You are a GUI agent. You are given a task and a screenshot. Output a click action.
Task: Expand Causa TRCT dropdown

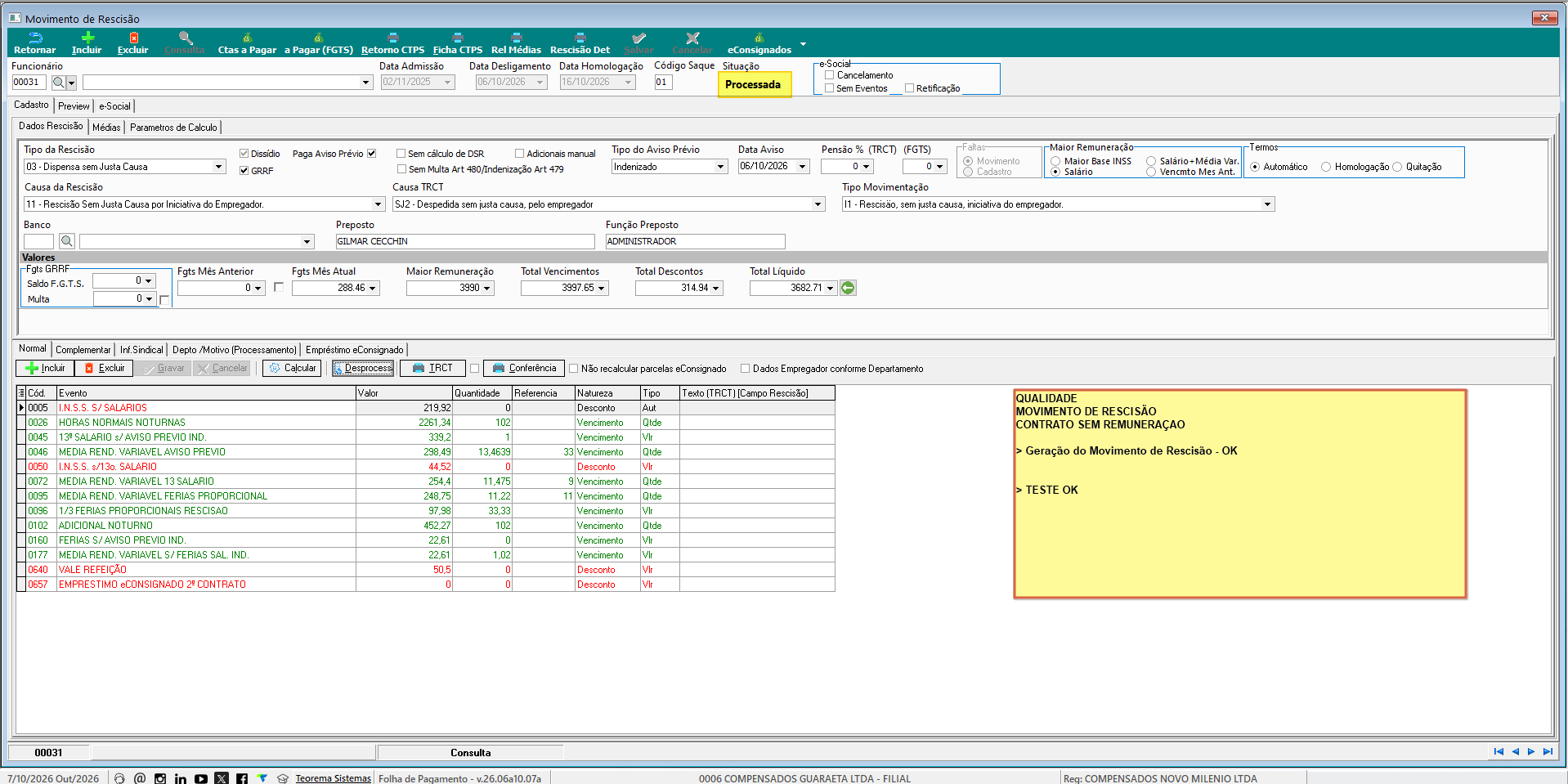[818, 204]
